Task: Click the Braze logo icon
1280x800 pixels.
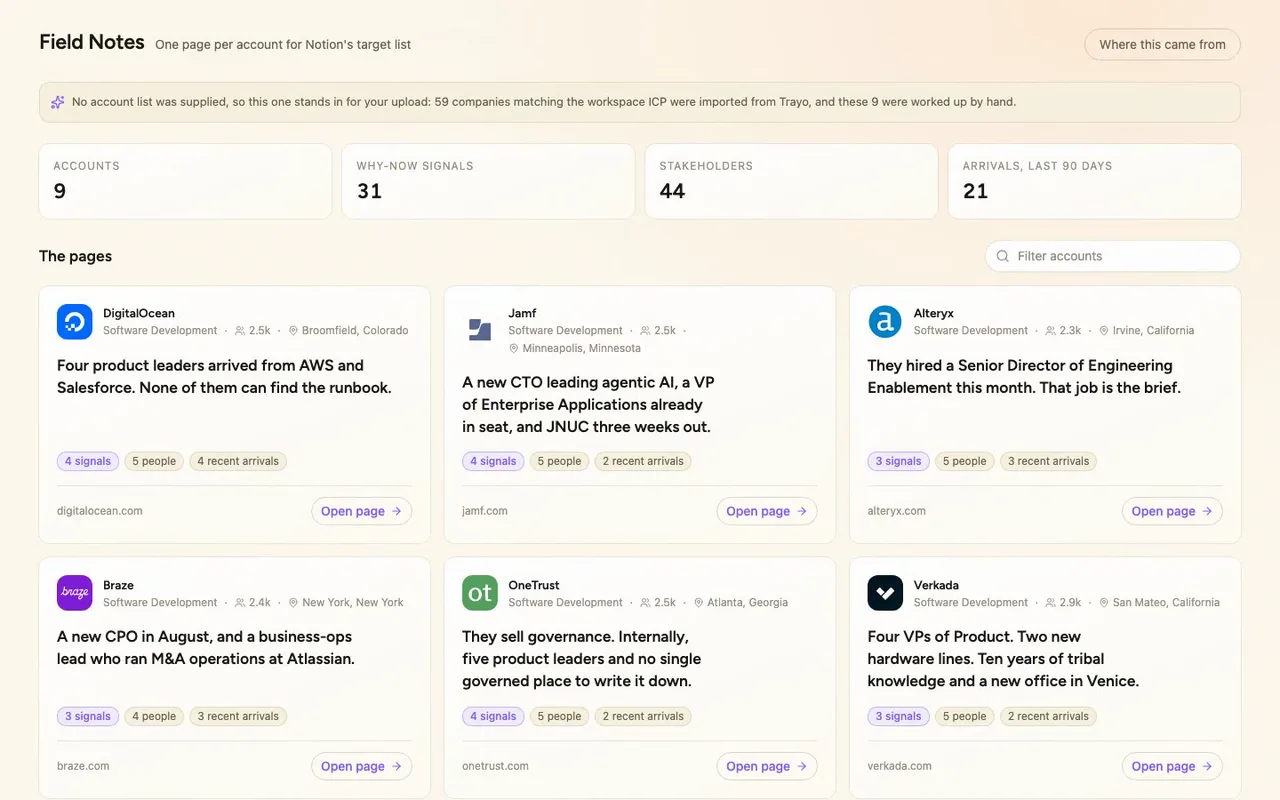Action: pos(75,593)
